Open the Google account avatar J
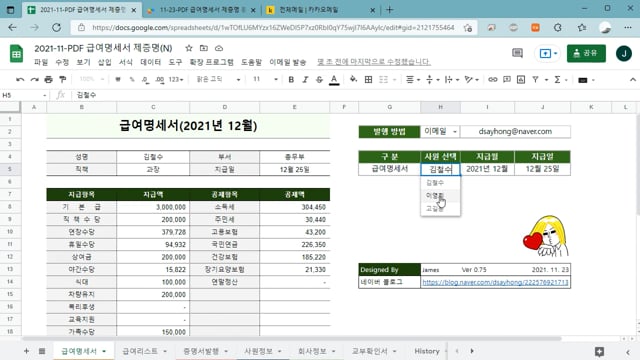 click(x=624, y=53)
